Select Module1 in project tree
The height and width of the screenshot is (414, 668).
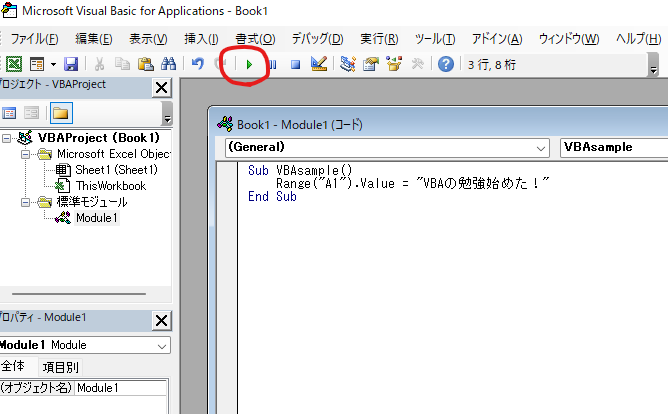pyautogui.click(x=97, y=218)
